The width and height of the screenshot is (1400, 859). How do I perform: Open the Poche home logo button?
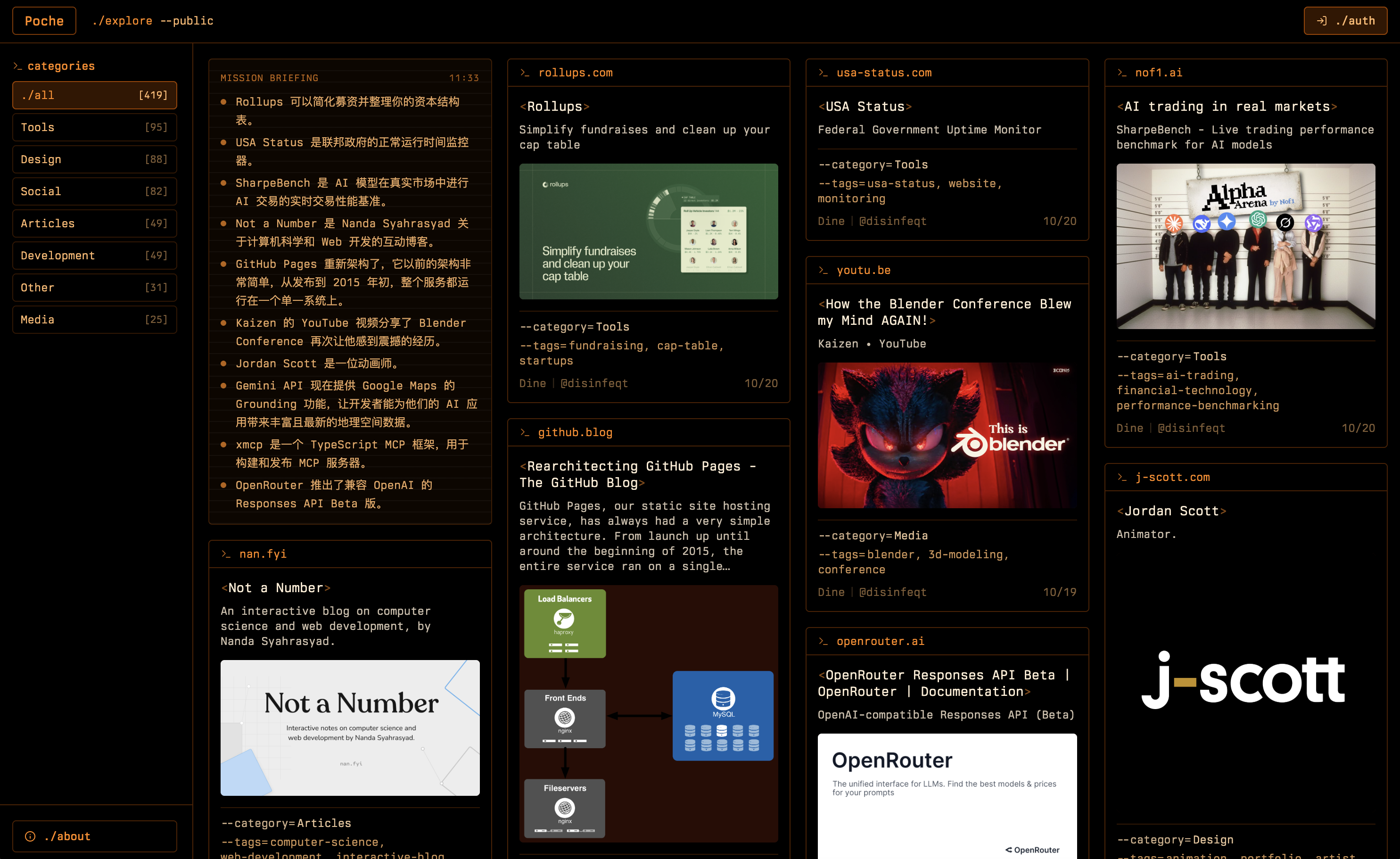tap(44, 21)
